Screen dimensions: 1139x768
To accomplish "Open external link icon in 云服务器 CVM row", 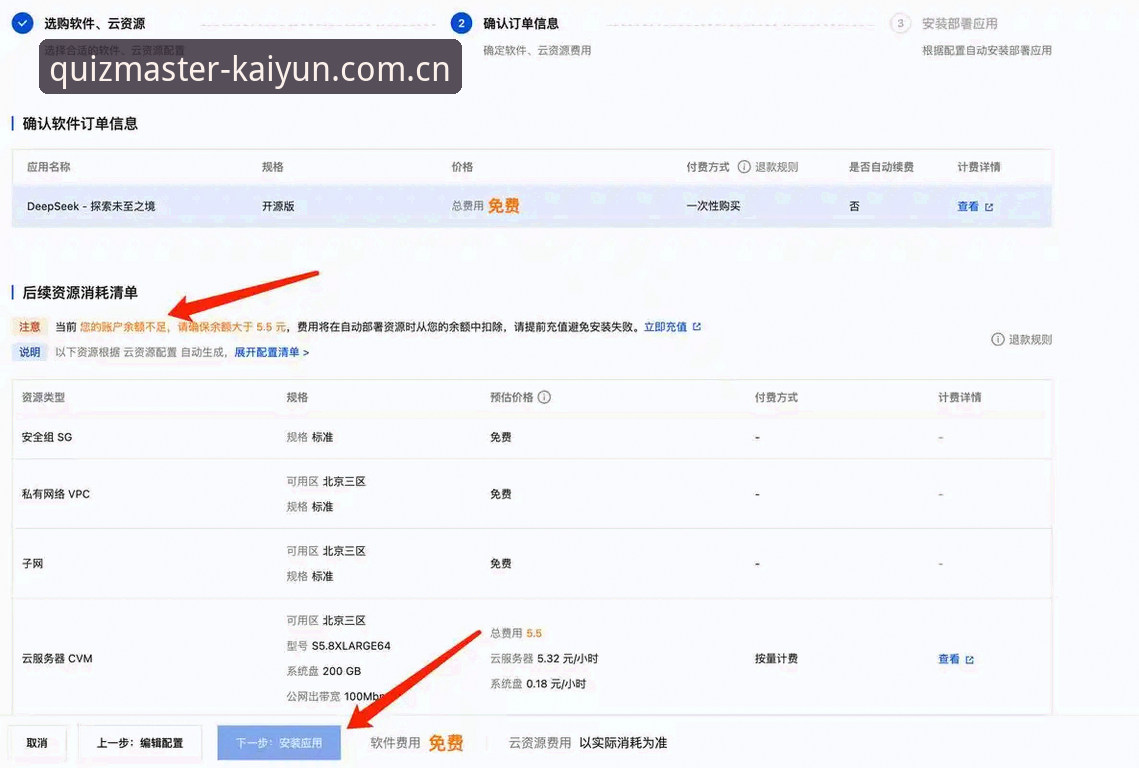I will 969,660.
